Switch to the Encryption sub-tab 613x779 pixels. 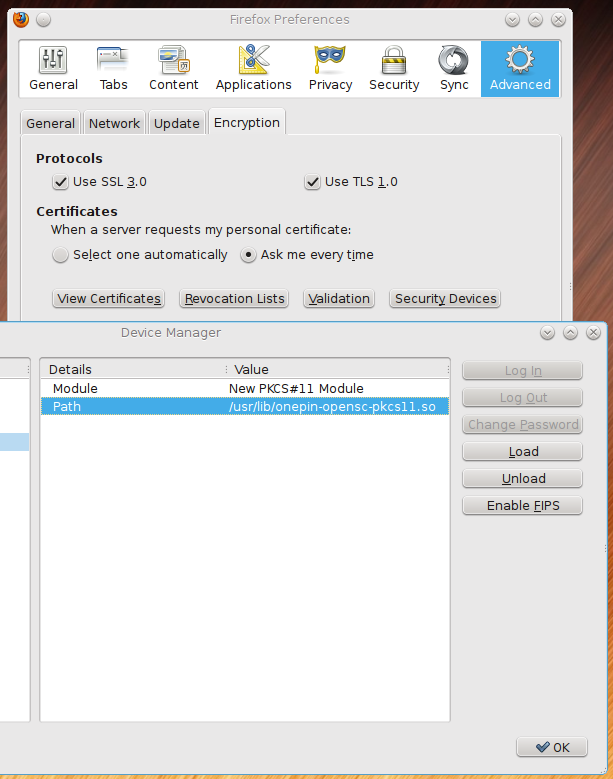click(x=247, y=122)
